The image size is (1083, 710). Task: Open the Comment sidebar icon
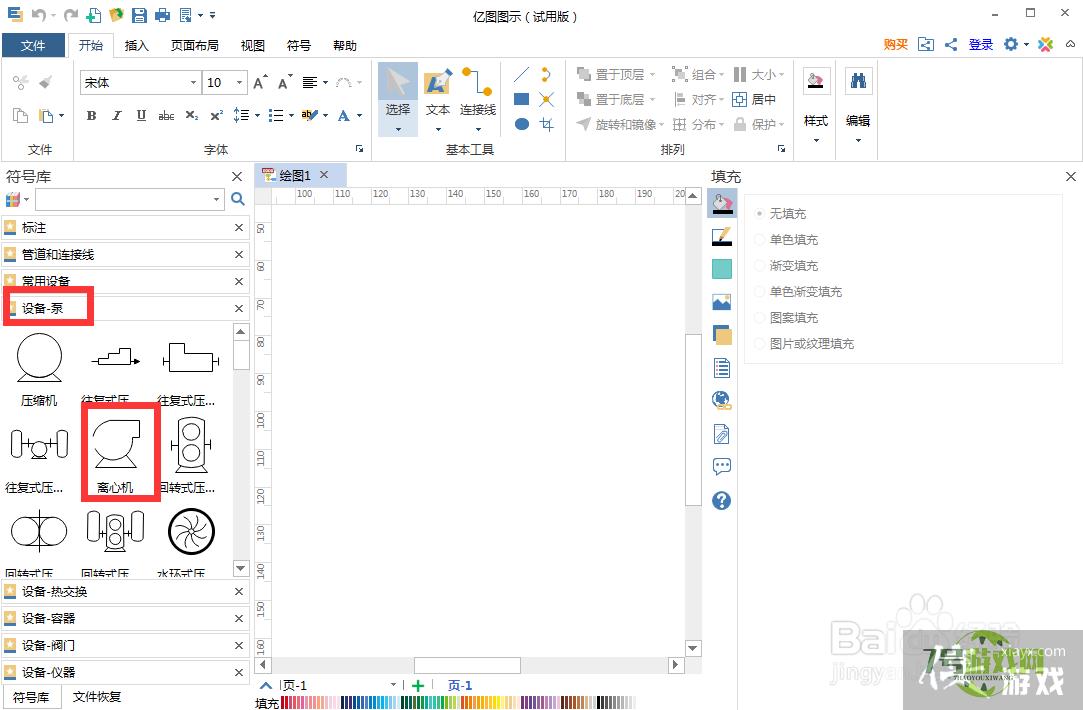722,466
